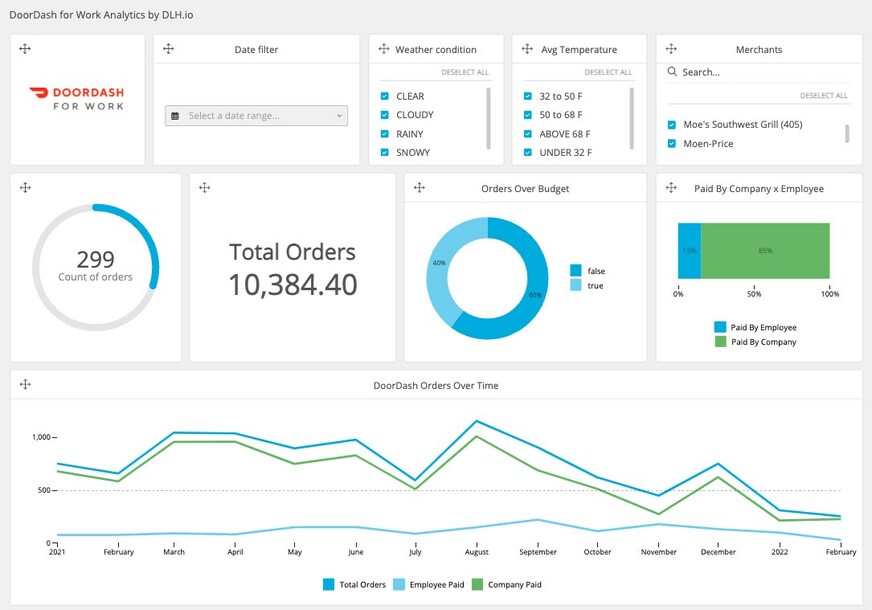This screenshot has width=872, height=610.
Task: Click move handle on Weather condition panel
Action: point(384,49)
